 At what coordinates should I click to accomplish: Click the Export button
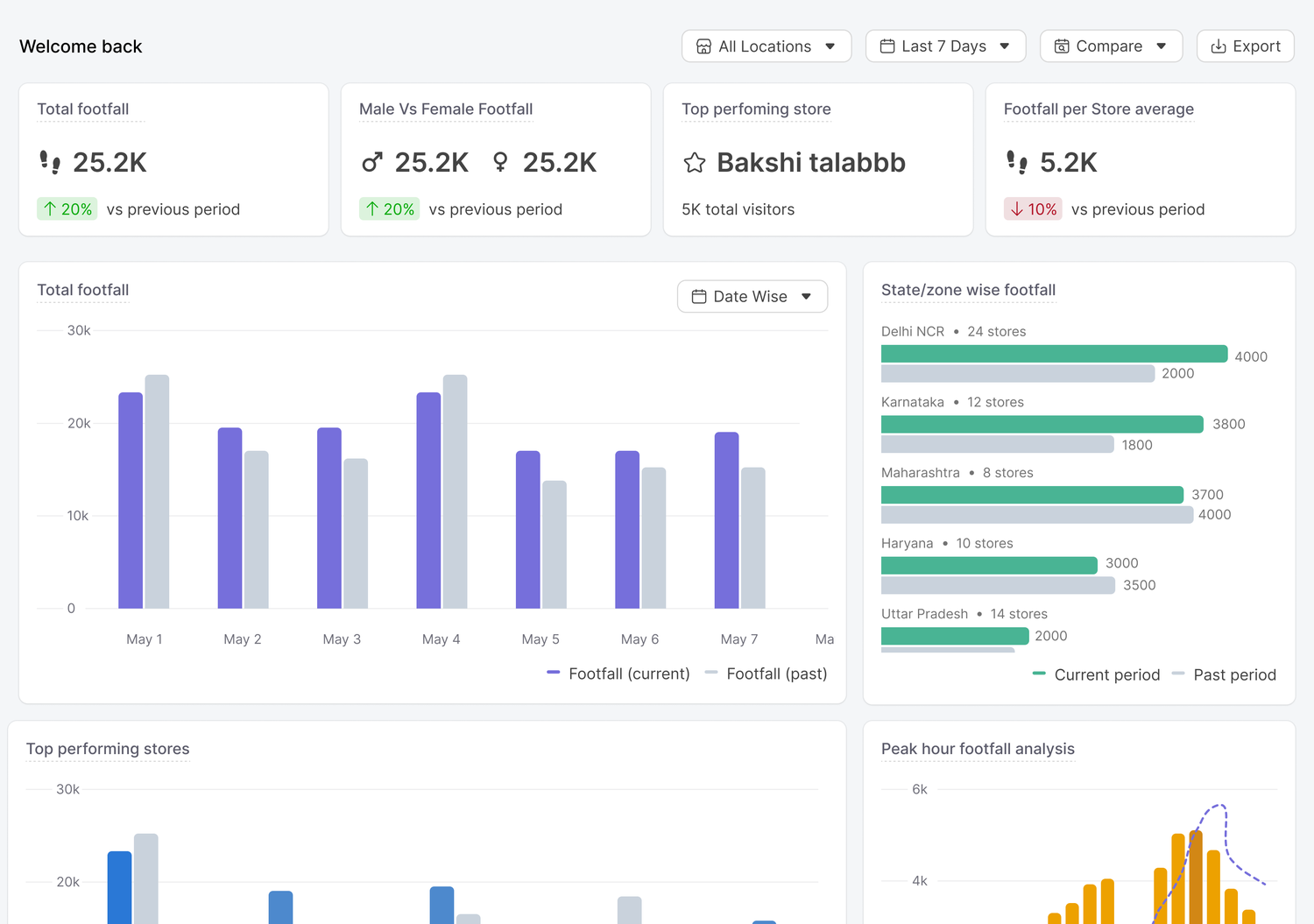click(x=1245, y=46)
